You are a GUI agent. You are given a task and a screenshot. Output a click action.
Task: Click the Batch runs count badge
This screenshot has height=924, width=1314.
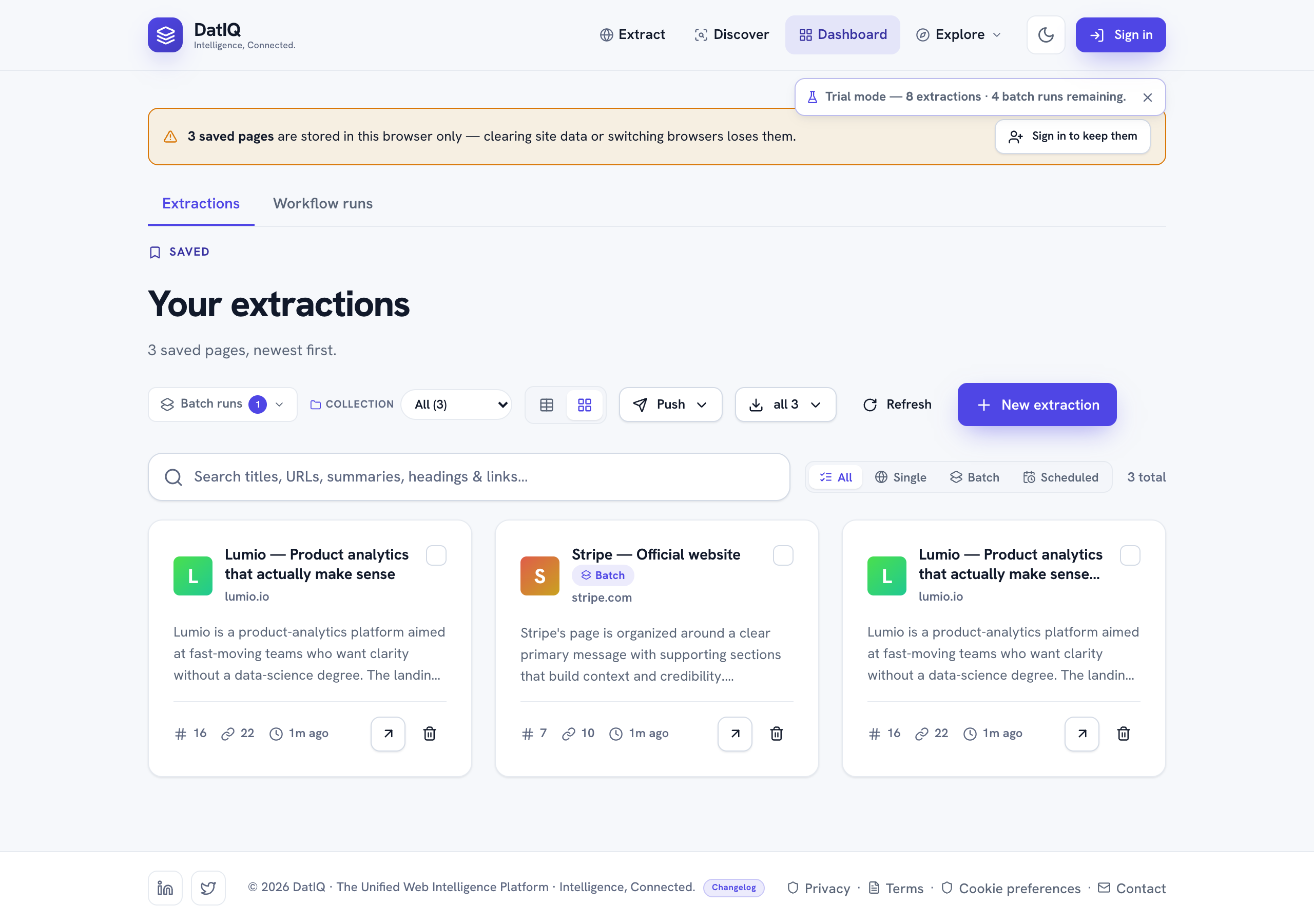pyautogui.click(x=258, y=404)
